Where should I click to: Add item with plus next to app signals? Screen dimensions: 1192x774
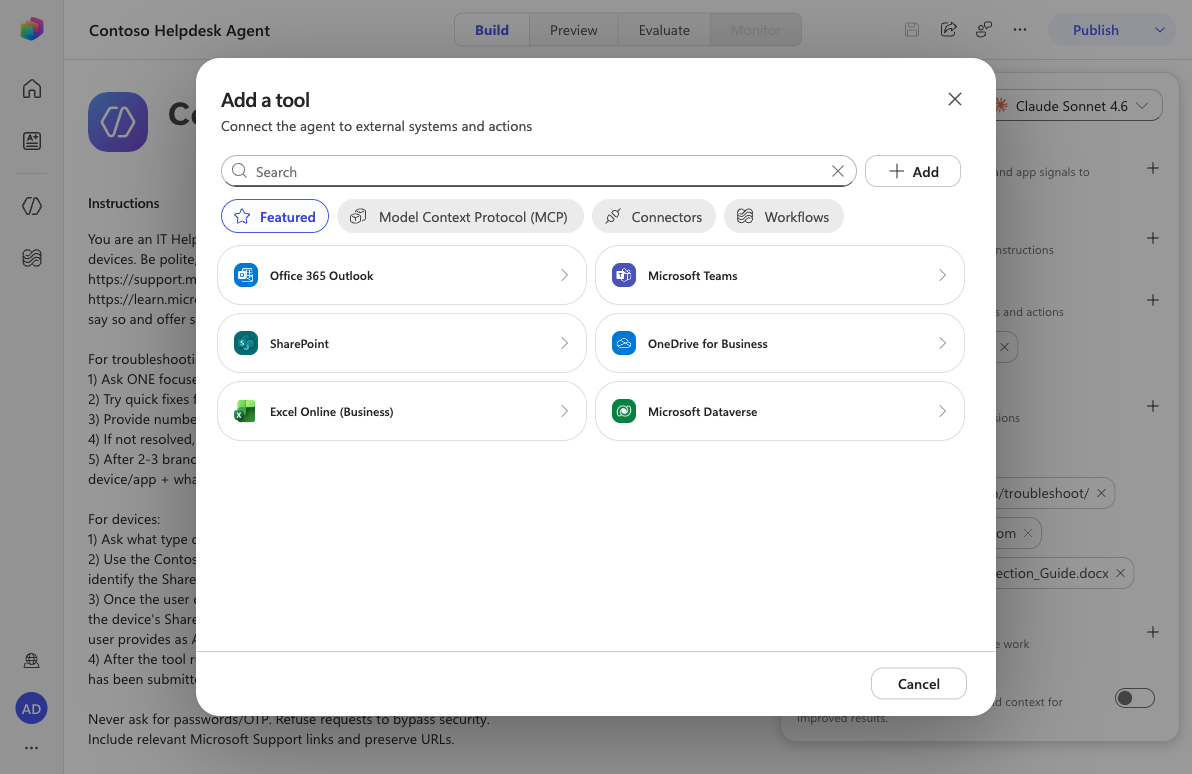1152,168
